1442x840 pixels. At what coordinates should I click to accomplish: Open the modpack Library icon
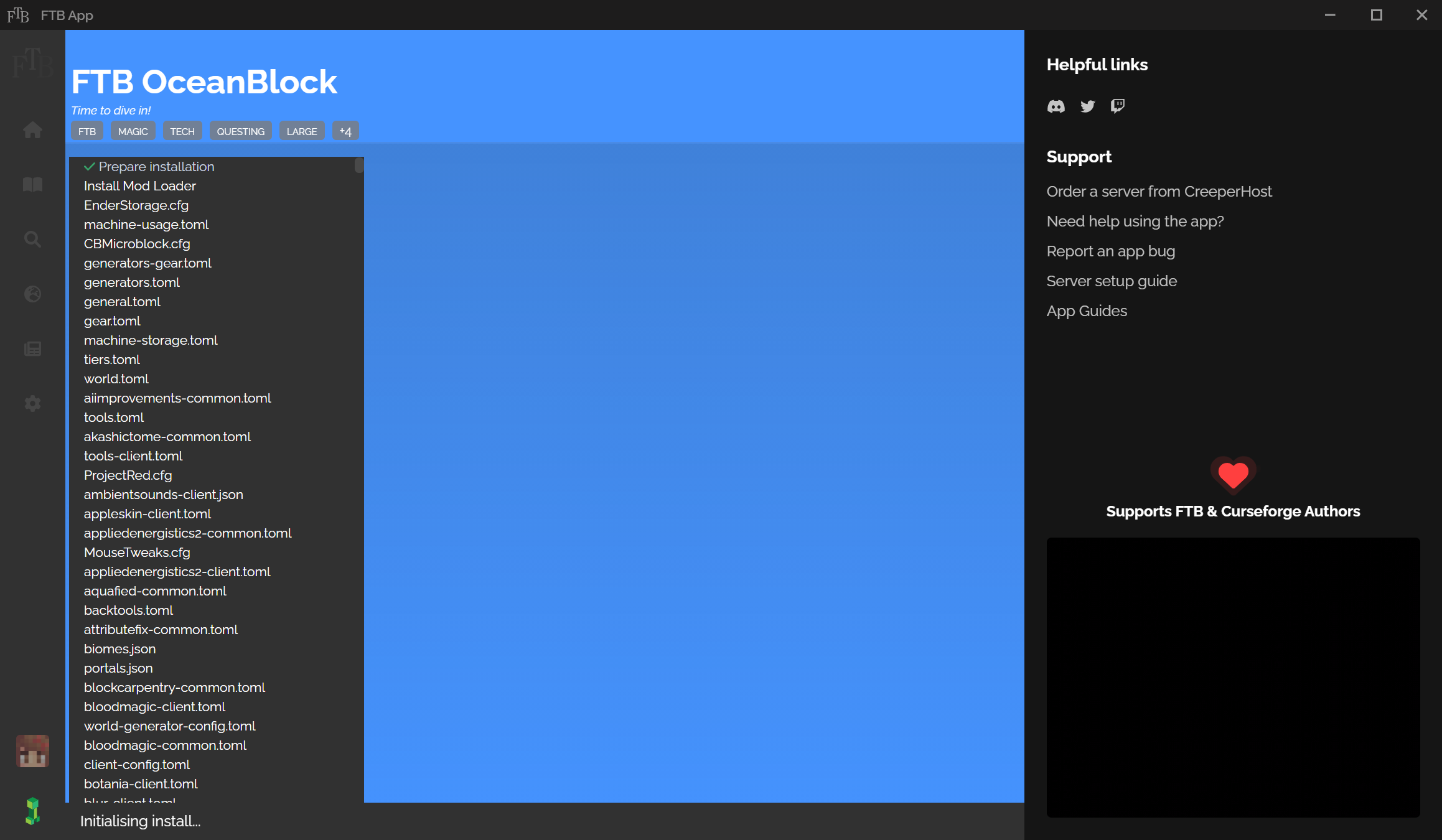click(32, 184)
